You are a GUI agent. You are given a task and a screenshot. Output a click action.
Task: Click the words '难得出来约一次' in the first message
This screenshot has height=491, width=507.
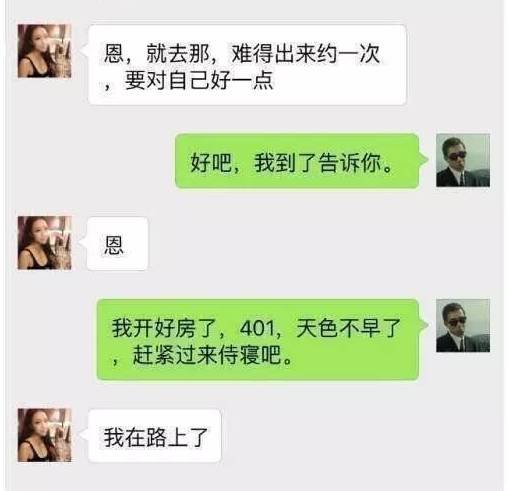(x=306, y=54)
